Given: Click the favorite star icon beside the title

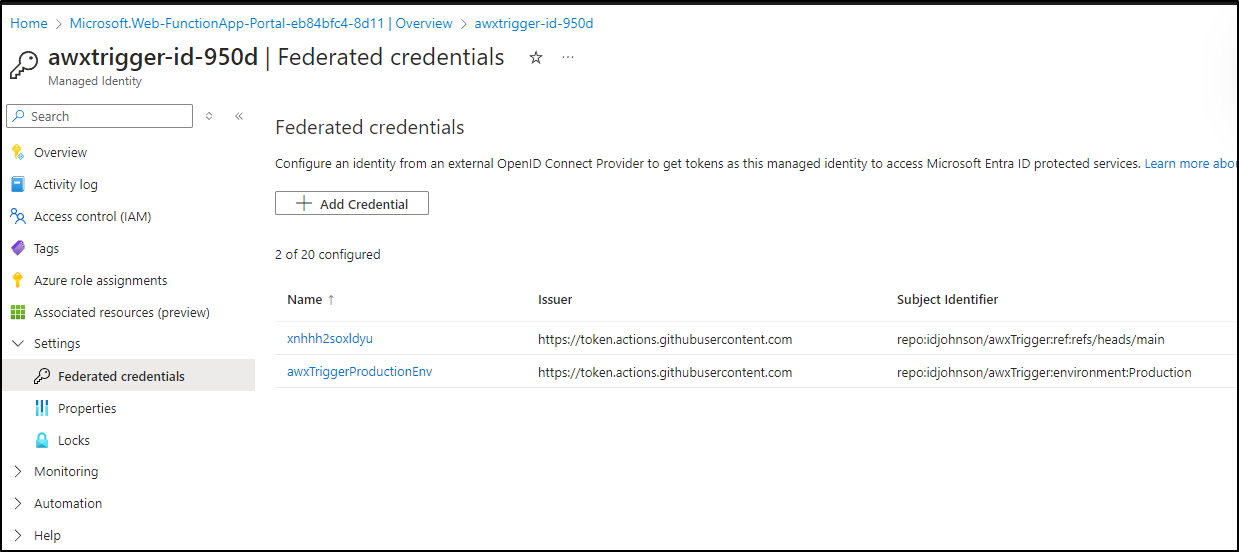Looking at the screenshot, I should pyautogui.click(x=536, y=58).
